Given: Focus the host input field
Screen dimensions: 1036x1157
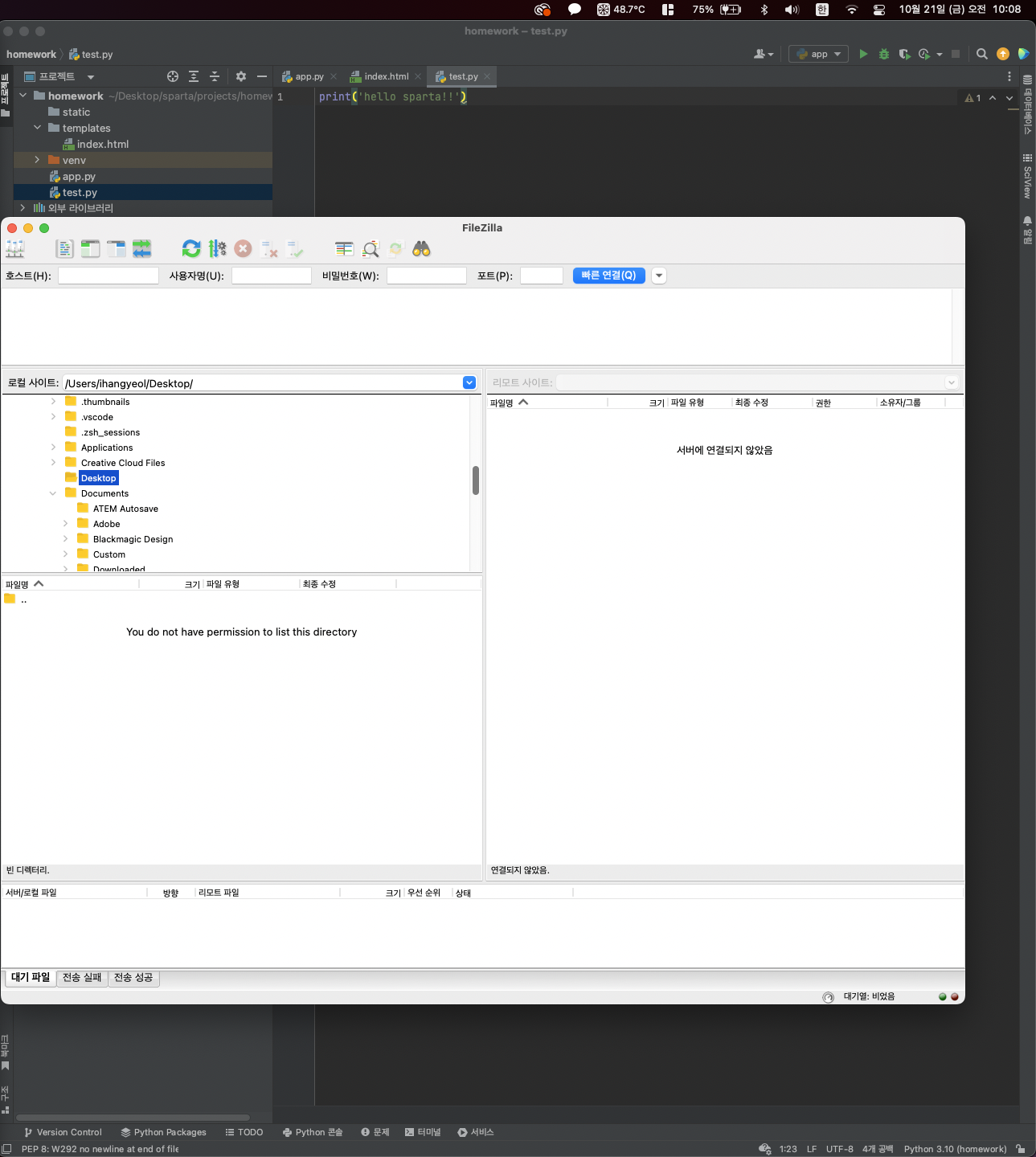Looking at the screenshot, I should pyautogui.click(x=109, y=276).
